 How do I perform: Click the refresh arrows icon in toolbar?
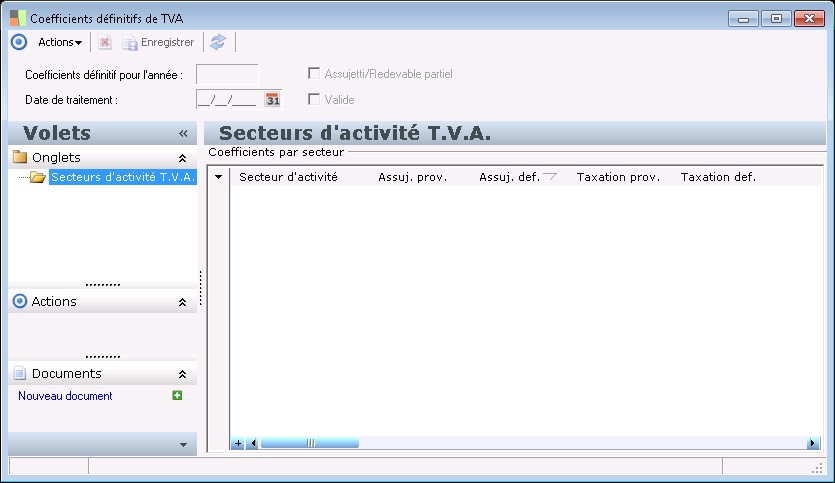218,42
